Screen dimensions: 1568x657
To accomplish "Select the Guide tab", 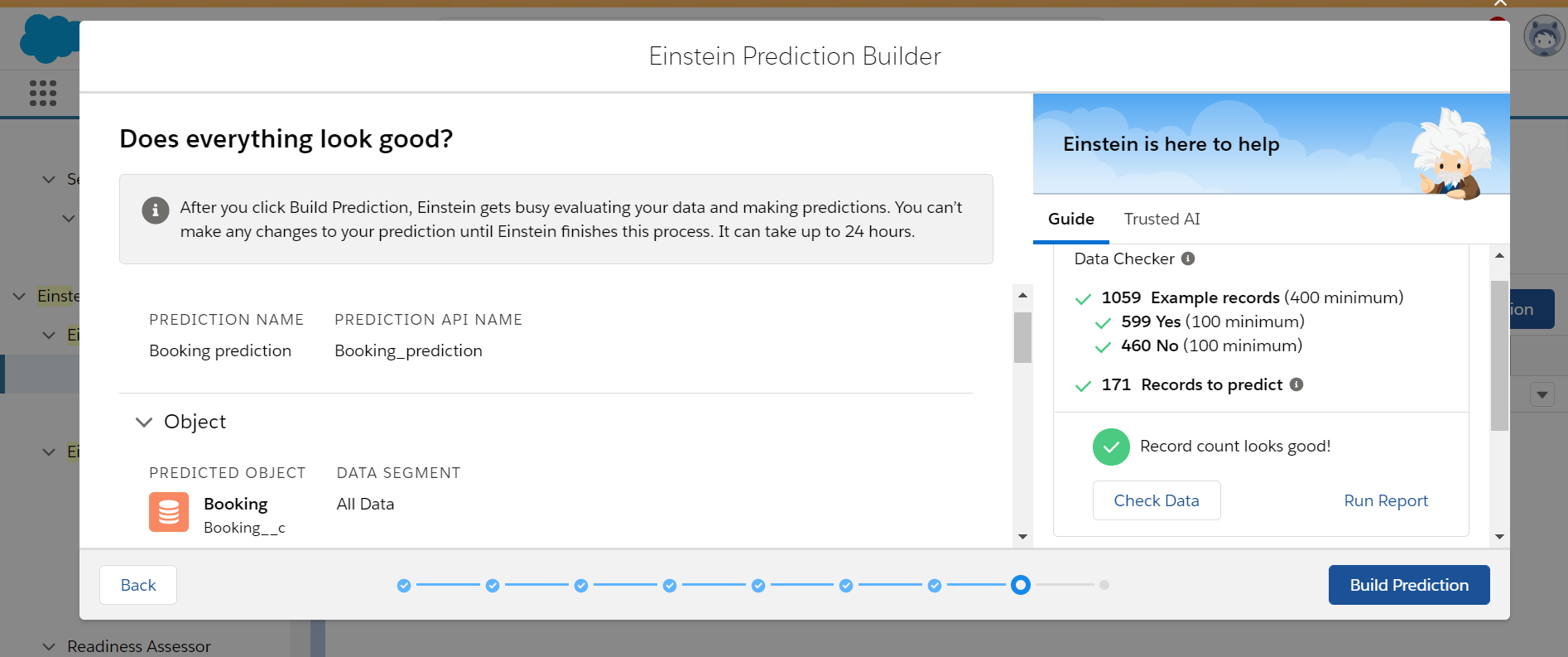I will click(1070, 219).
